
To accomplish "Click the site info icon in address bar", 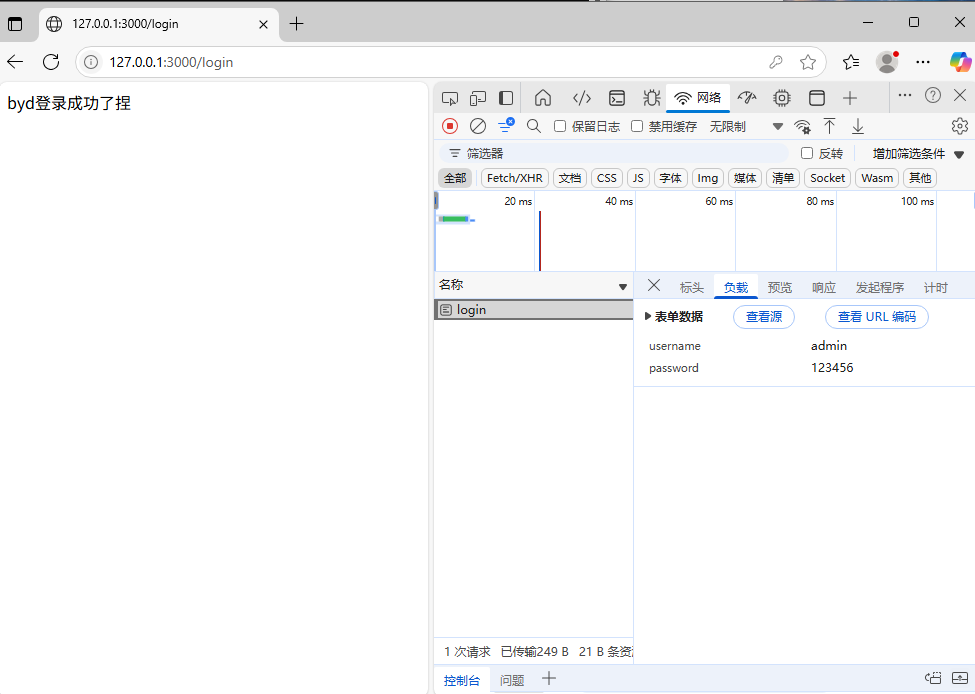I will click(91, 62).
